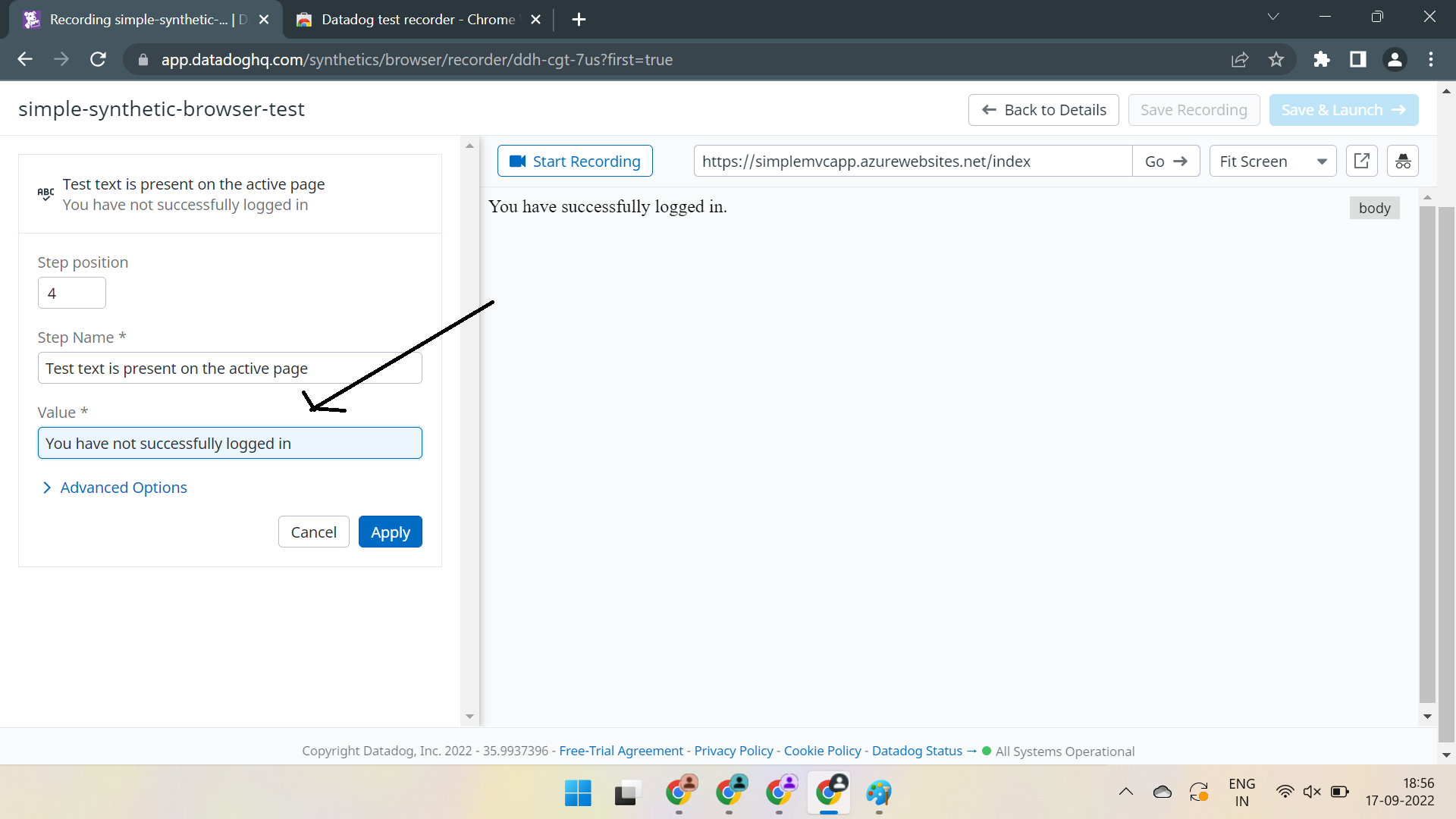This screenshot has height=819, width=1456.
Task: Switch to Datadog test recorder tab
Action: point(417,20)
